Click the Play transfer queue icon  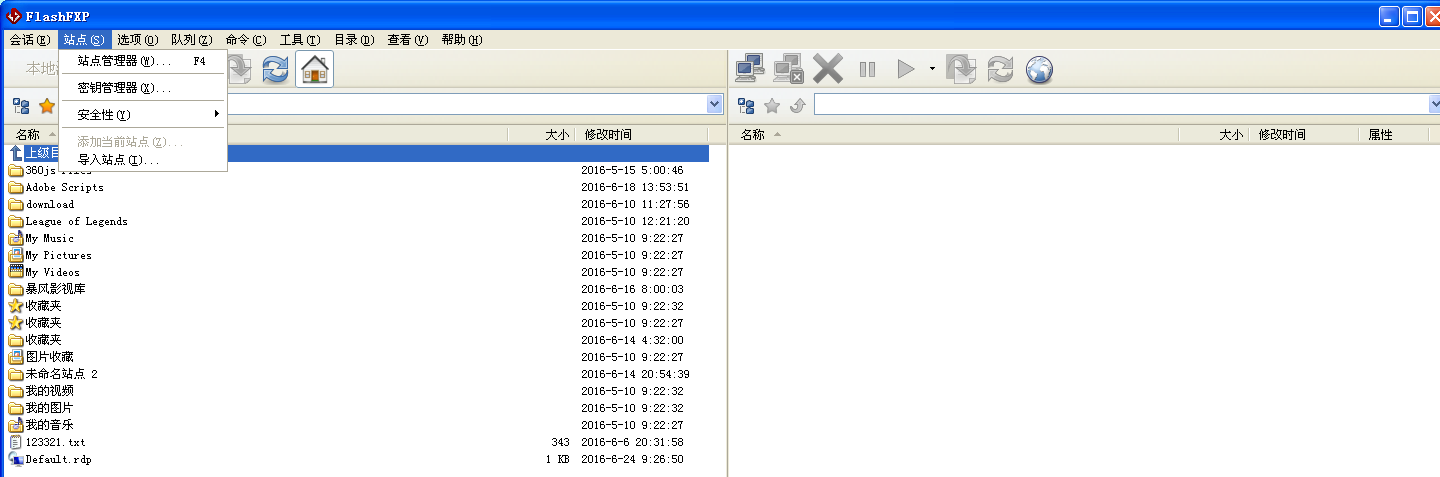[905, 69]
